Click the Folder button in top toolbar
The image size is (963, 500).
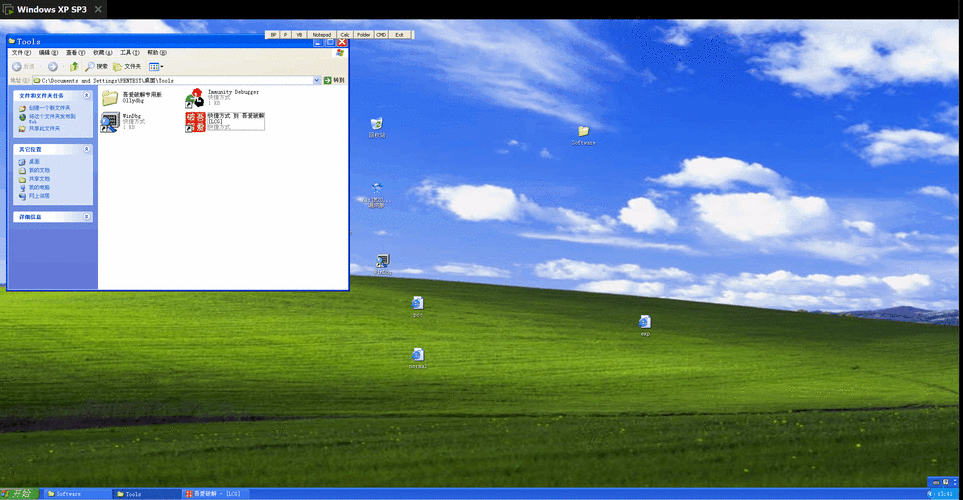(x=364, y=35)
